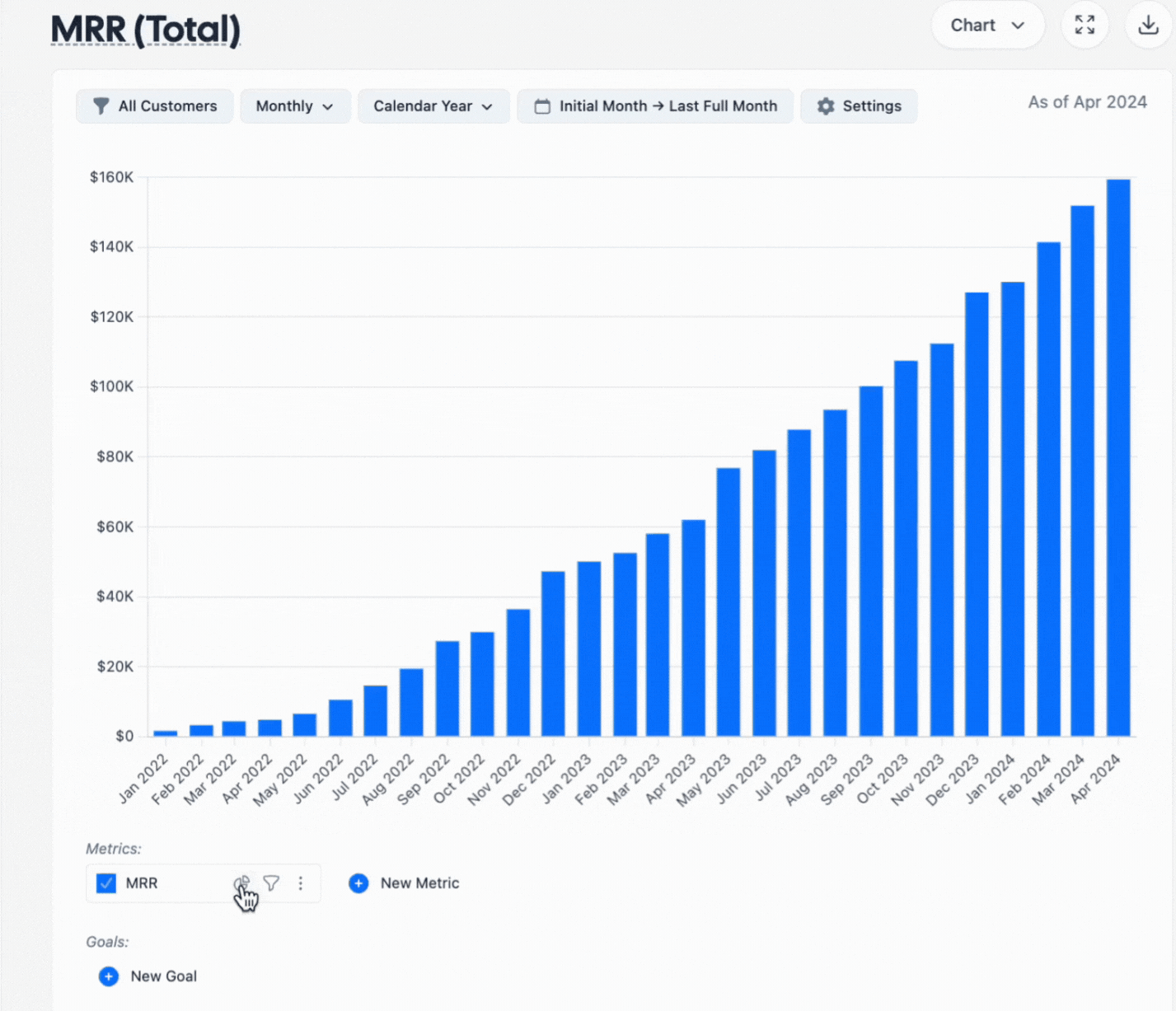Open the All Customers filter

(x=155, y=106)
